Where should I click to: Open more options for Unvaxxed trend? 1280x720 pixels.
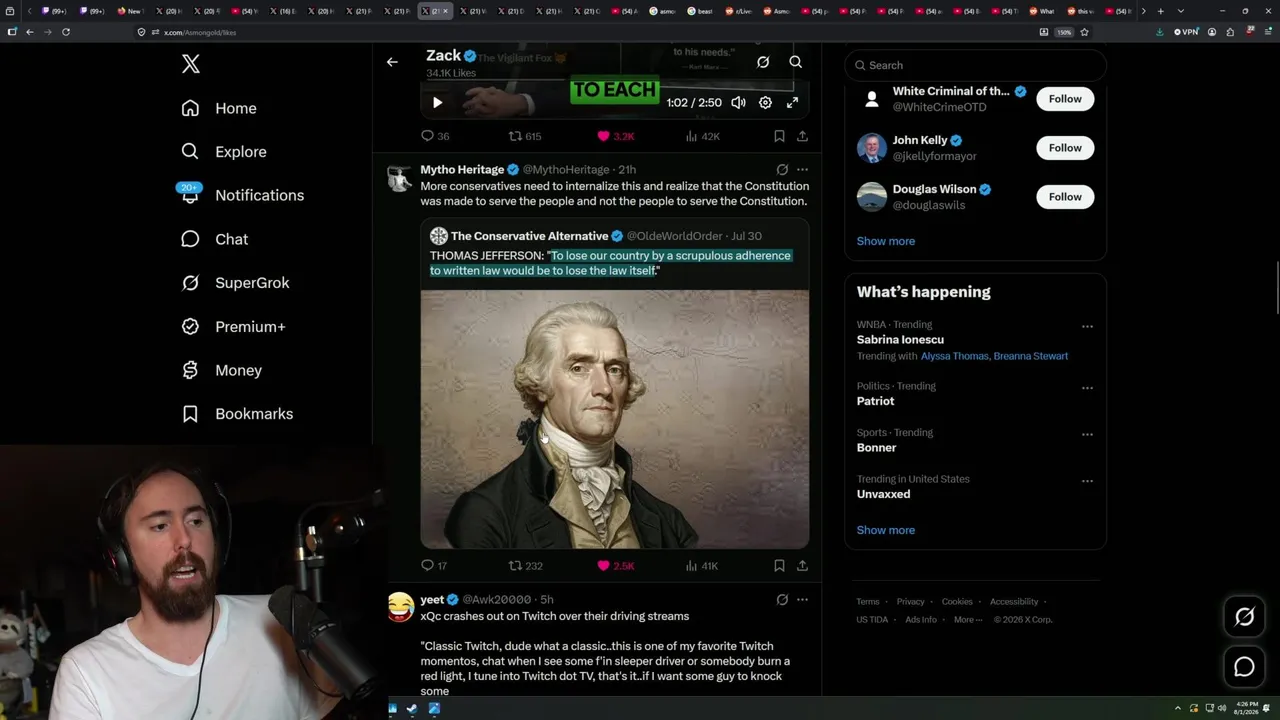pos(1087,481)
